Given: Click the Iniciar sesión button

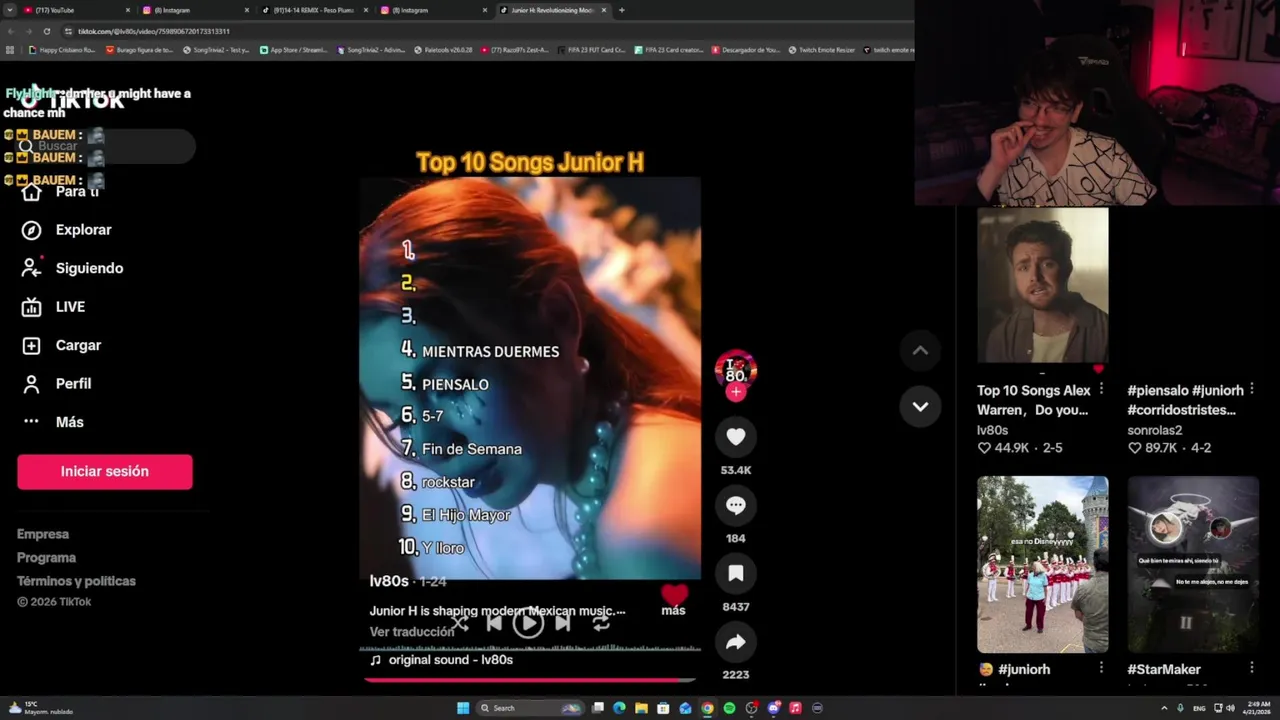Looking at the screenshot, I should (104, 472).
